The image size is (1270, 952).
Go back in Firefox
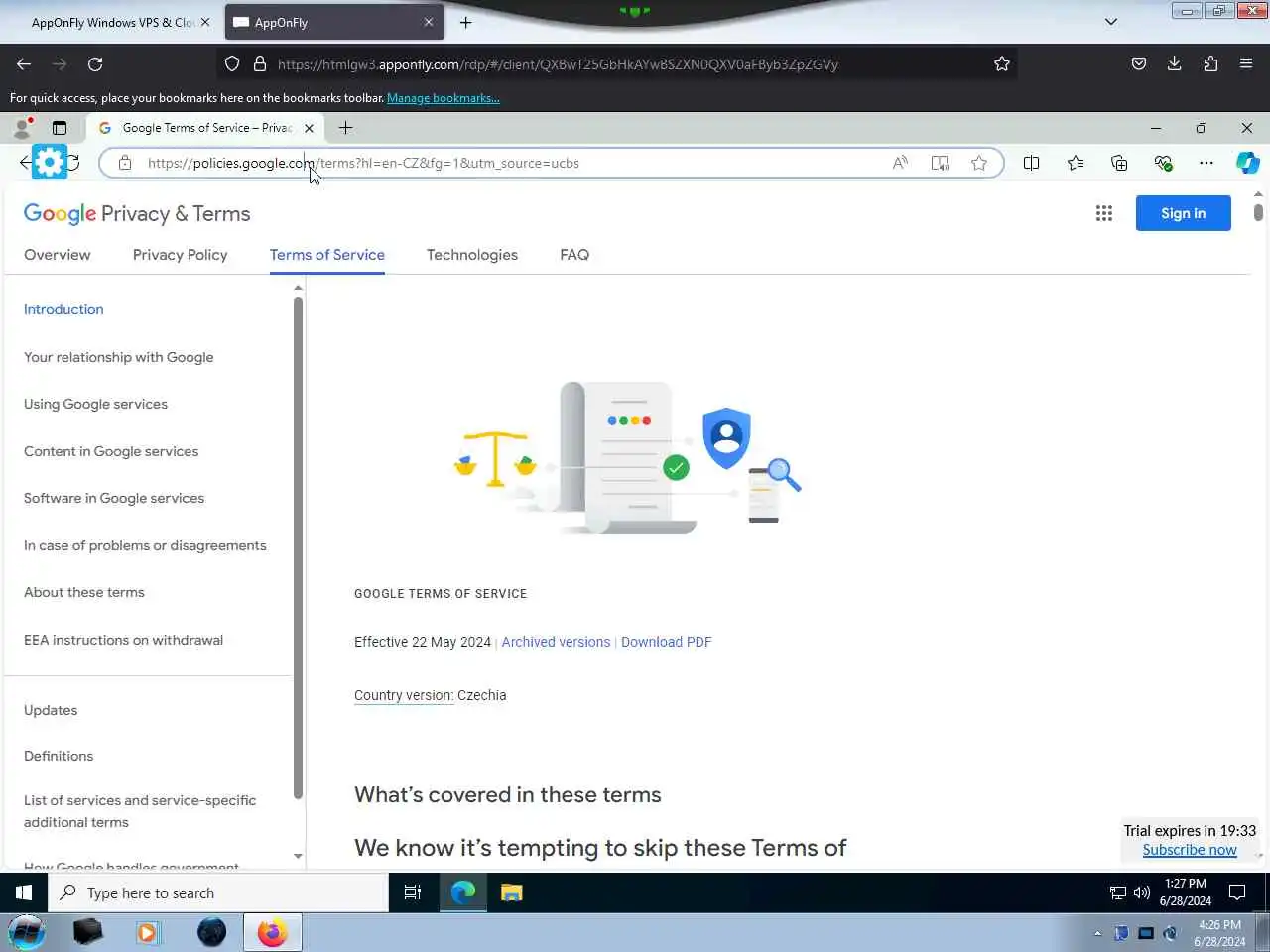pos(24,64)
